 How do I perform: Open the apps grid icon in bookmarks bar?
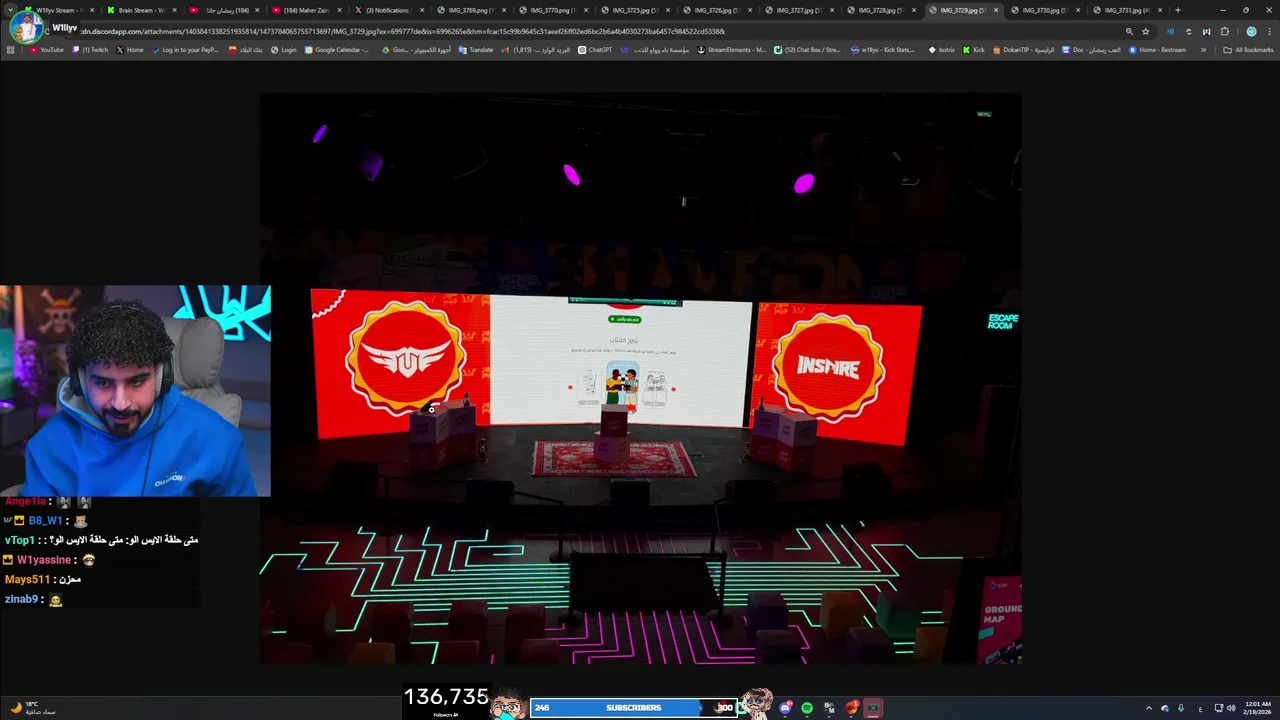click(x=11, y=50)
